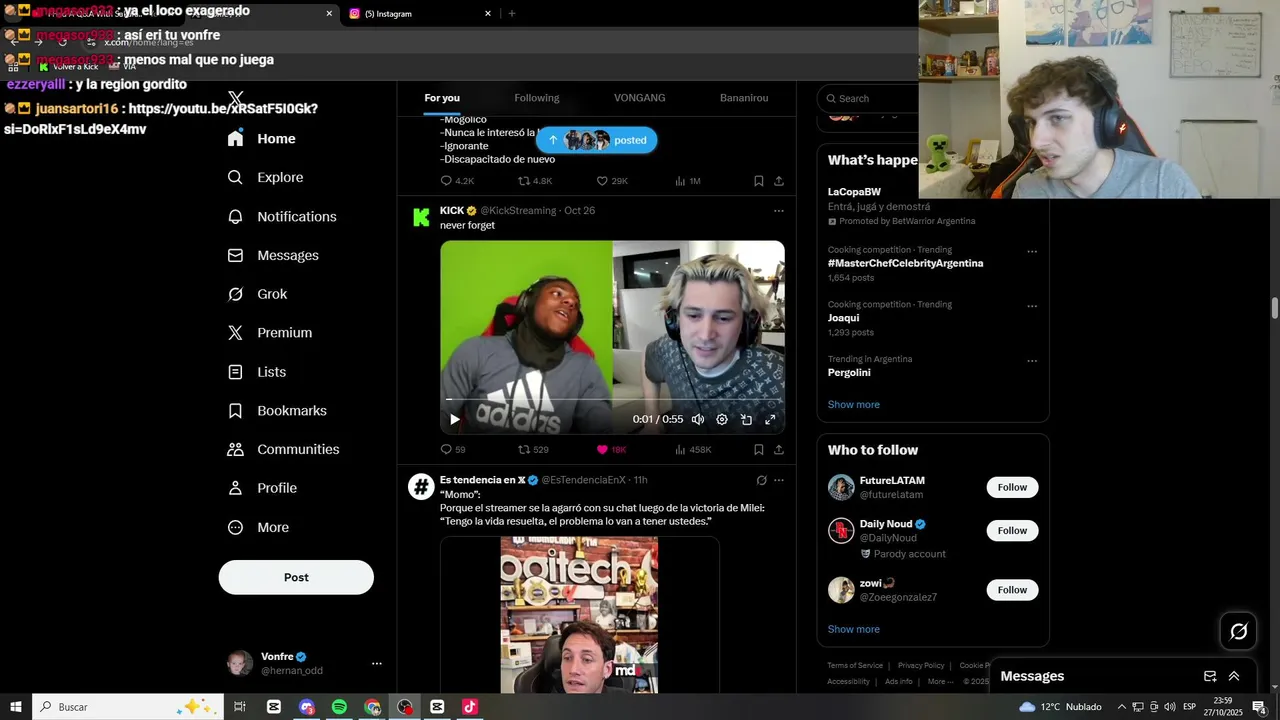Follow Daily Noud
This screenshot has height=720, width=1280.
(1012, 531)
